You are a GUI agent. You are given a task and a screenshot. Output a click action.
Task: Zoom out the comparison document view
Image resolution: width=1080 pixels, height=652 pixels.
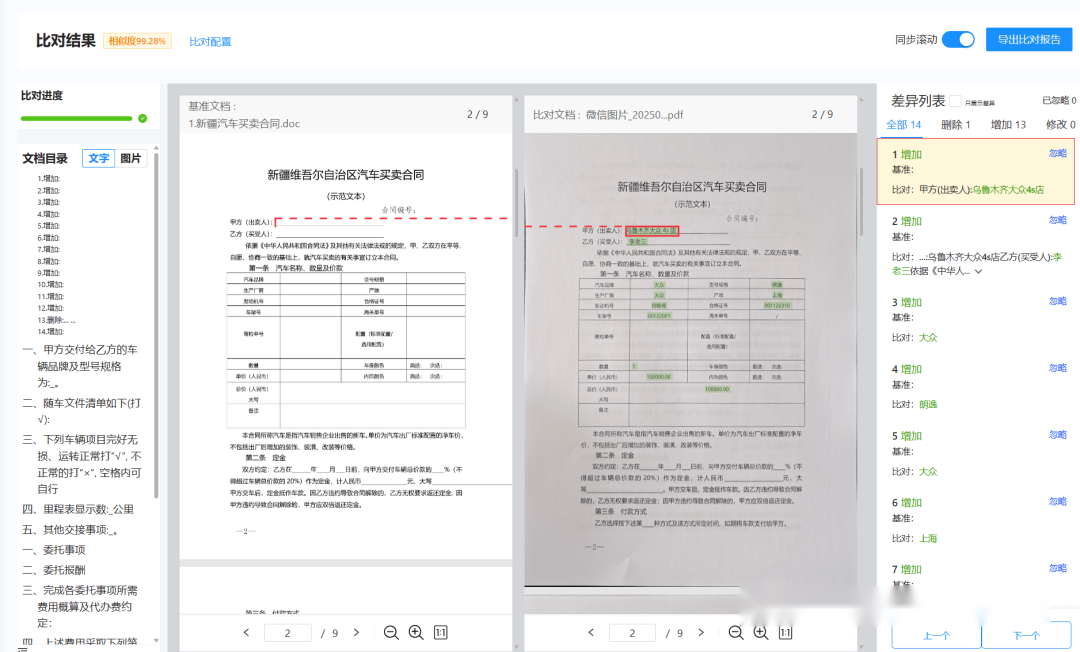pyautogui.click(x=736, y=633)
